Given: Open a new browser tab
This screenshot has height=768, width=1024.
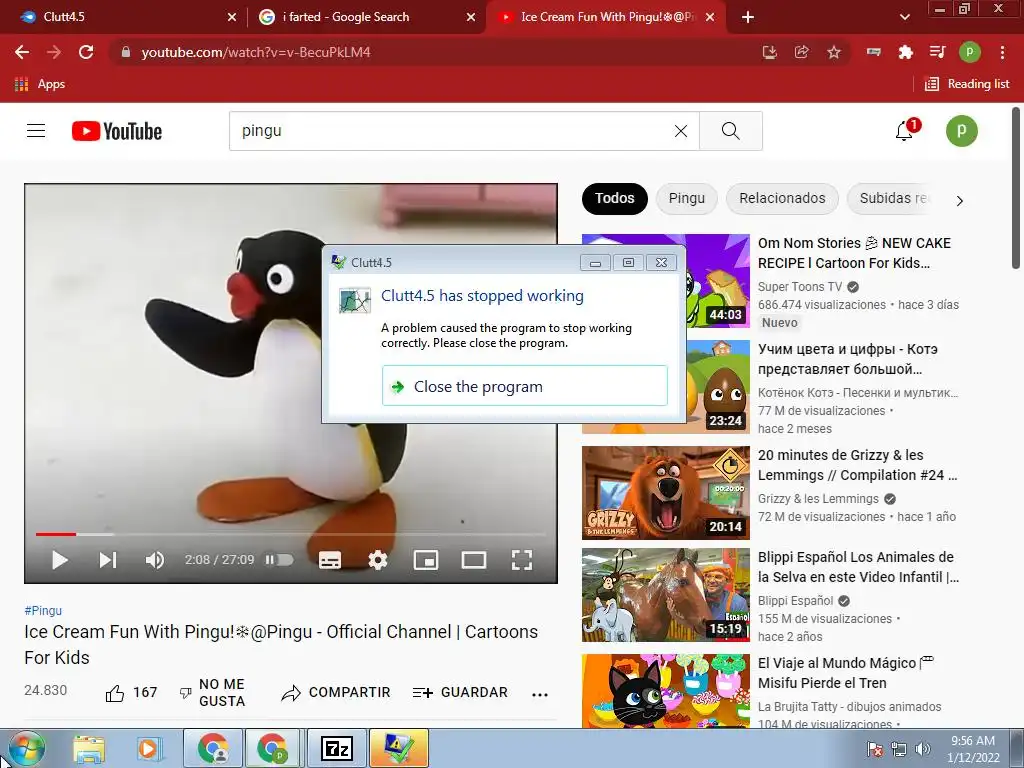Looking at the screenshot, I should pos(748,17).
